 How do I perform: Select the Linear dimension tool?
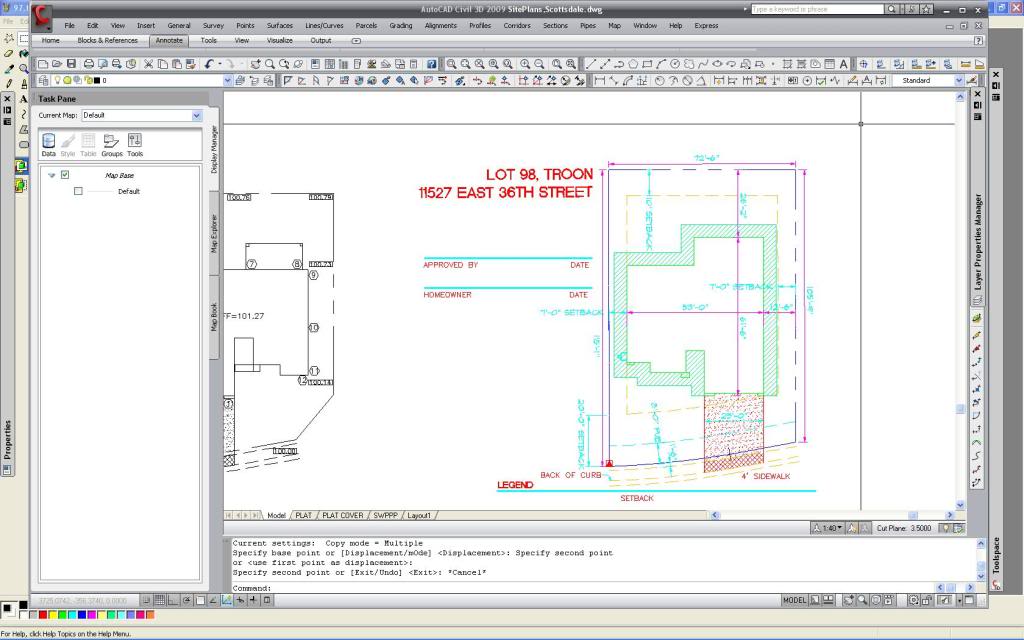[600, 81]
